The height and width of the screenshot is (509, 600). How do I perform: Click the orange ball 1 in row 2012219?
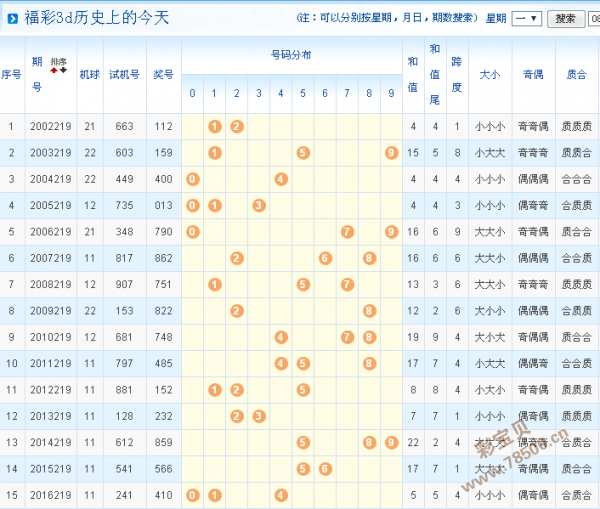coord(215,390)
